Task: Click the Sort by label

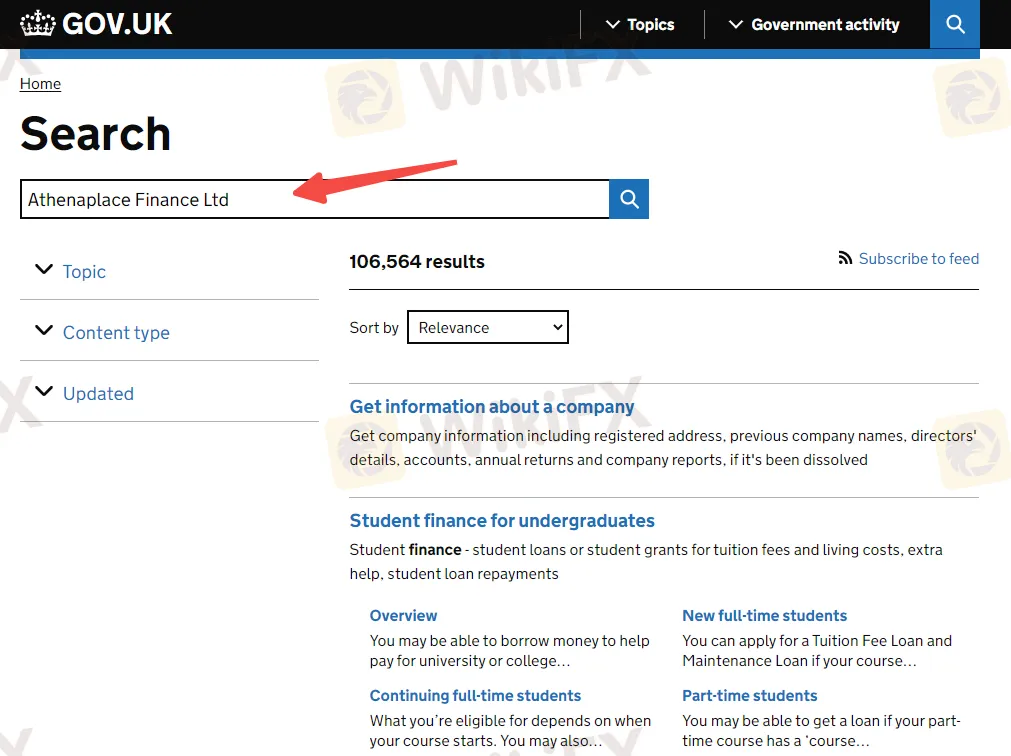Action: [374, 327]
